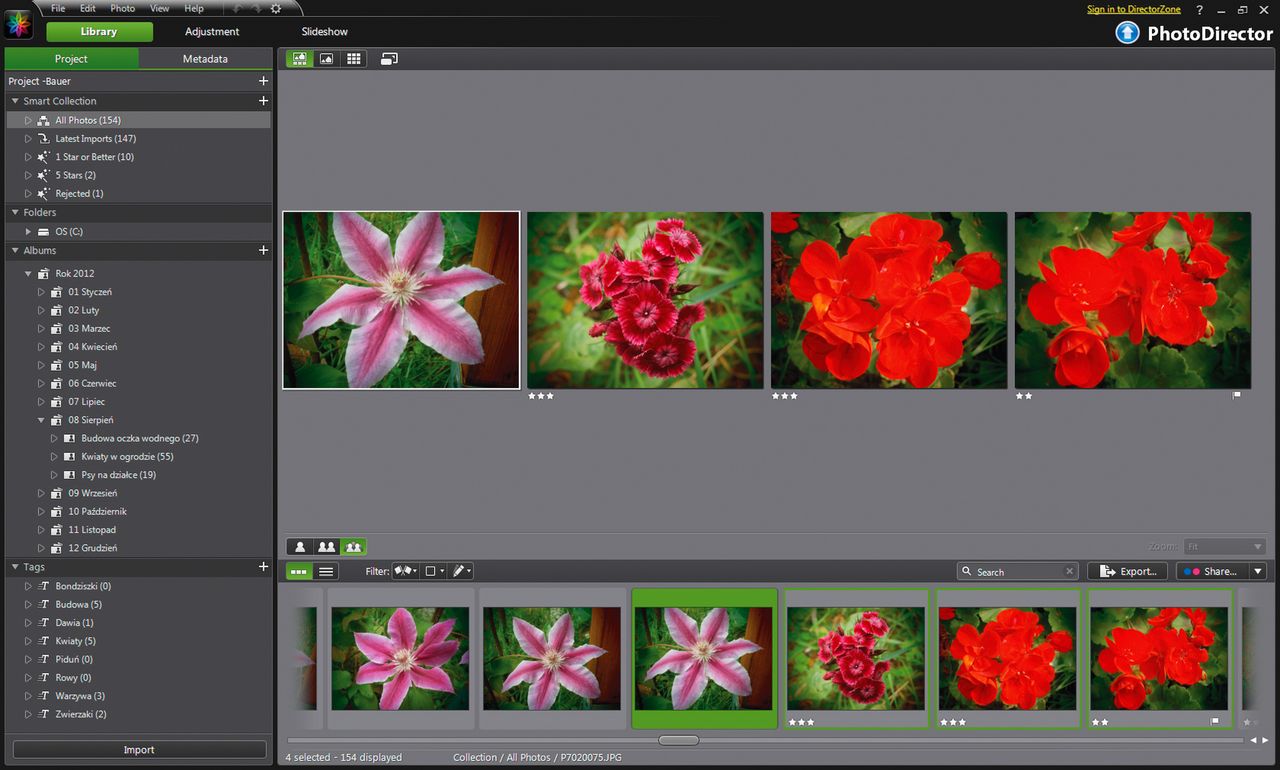Switch to viewer and browser mode
This screenshot has width=1280, height=770.
[x=298, y=59]
